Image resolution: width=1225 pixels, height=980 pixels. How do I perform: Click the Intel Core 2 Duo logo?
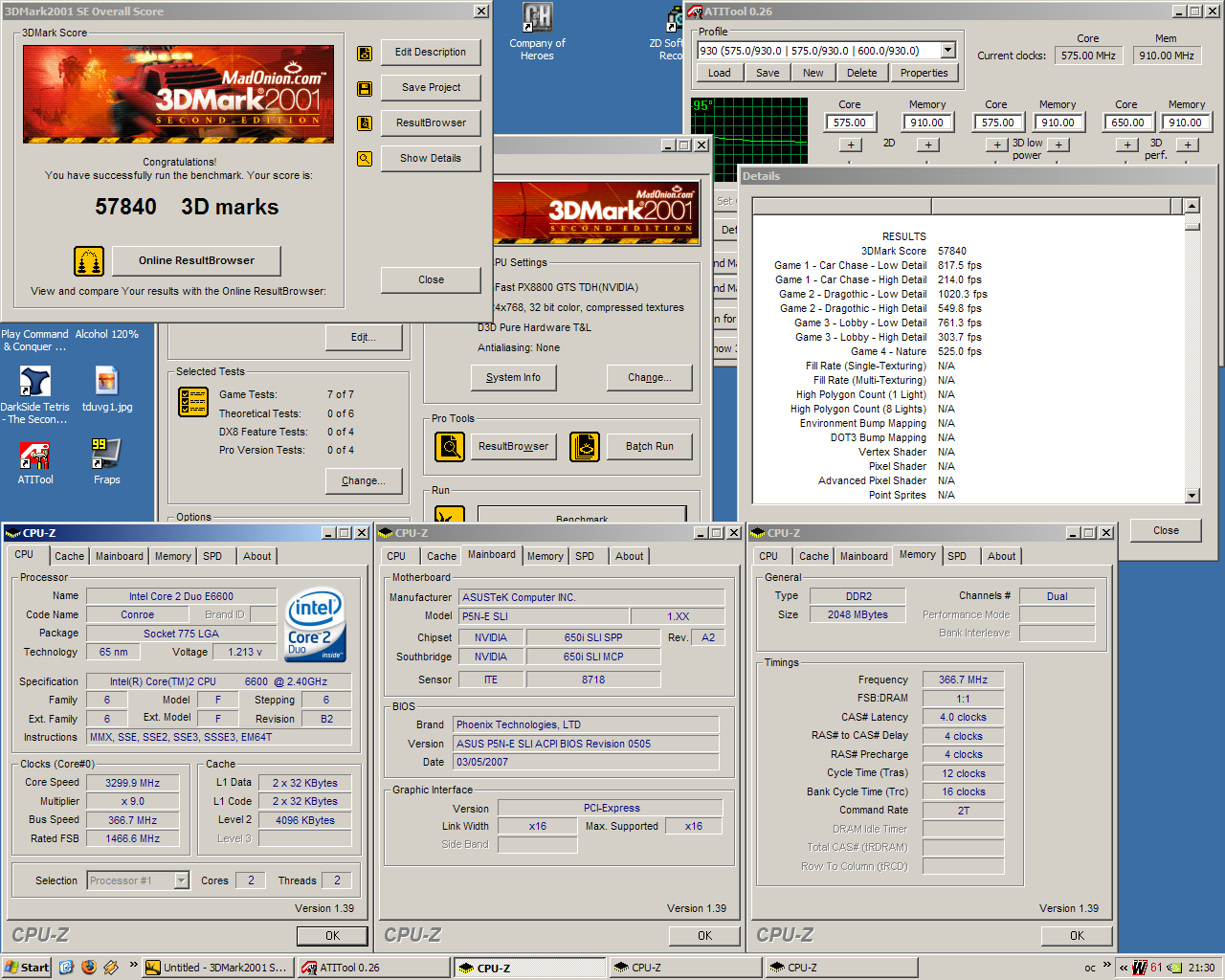pyautogui.click(x=316, y=625)
